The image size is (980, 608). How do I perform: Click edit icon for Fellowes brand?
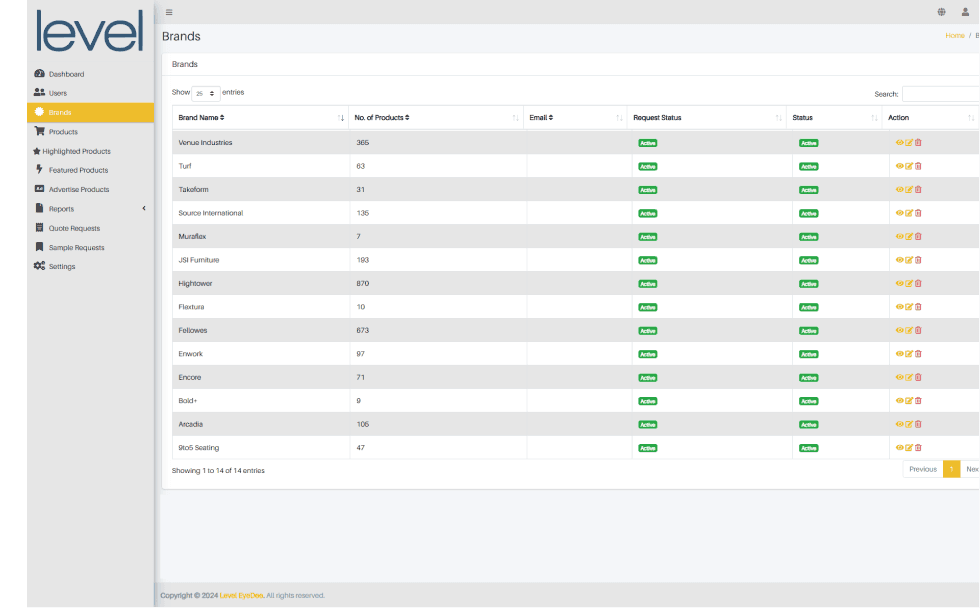click(909, 330)
